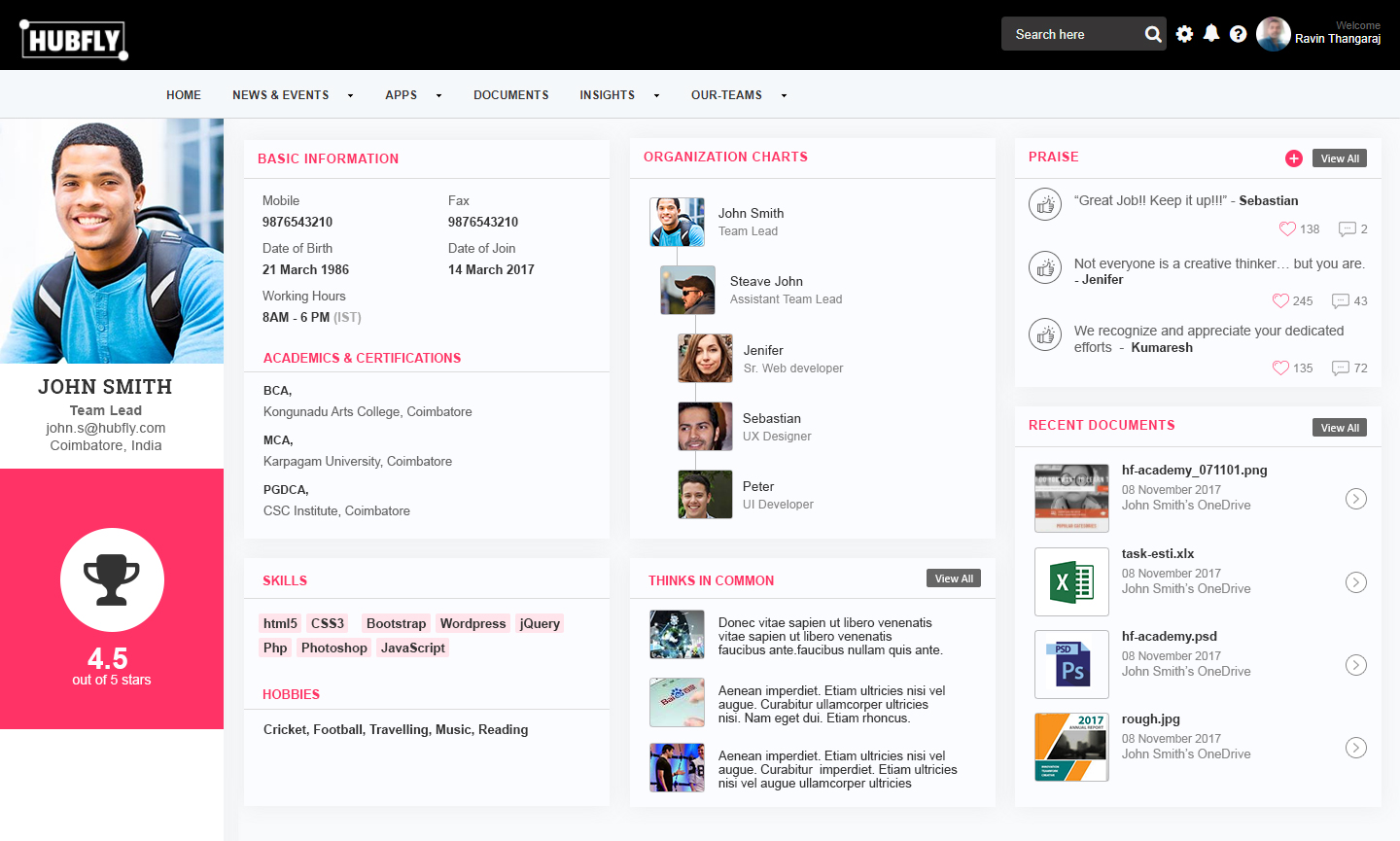Open arrow for rough.jpg
Screen dimensions: 1400x841
tap(1356, 748)
